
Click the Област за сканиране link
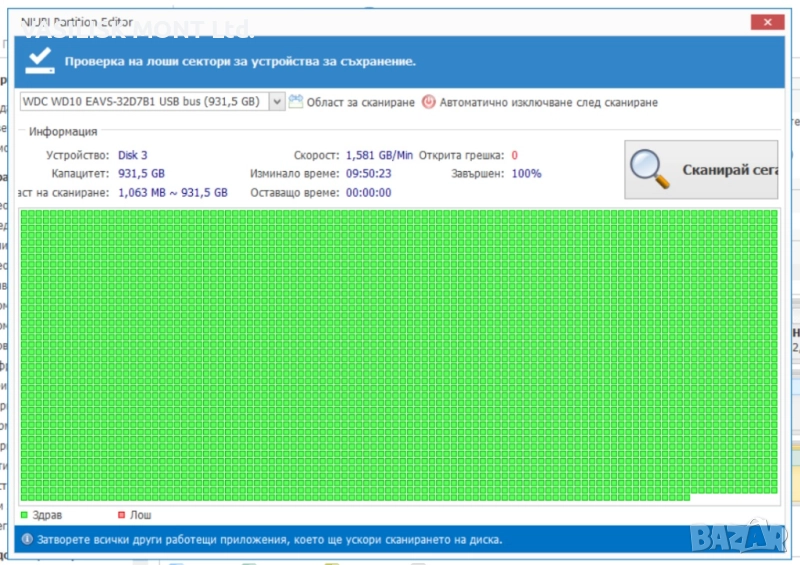pos(360,102)
